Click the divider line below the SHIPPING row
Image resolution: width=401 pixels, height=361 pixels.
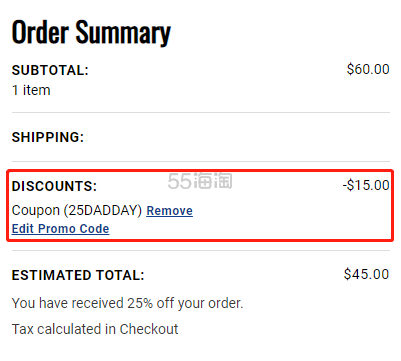click(201, 162)
